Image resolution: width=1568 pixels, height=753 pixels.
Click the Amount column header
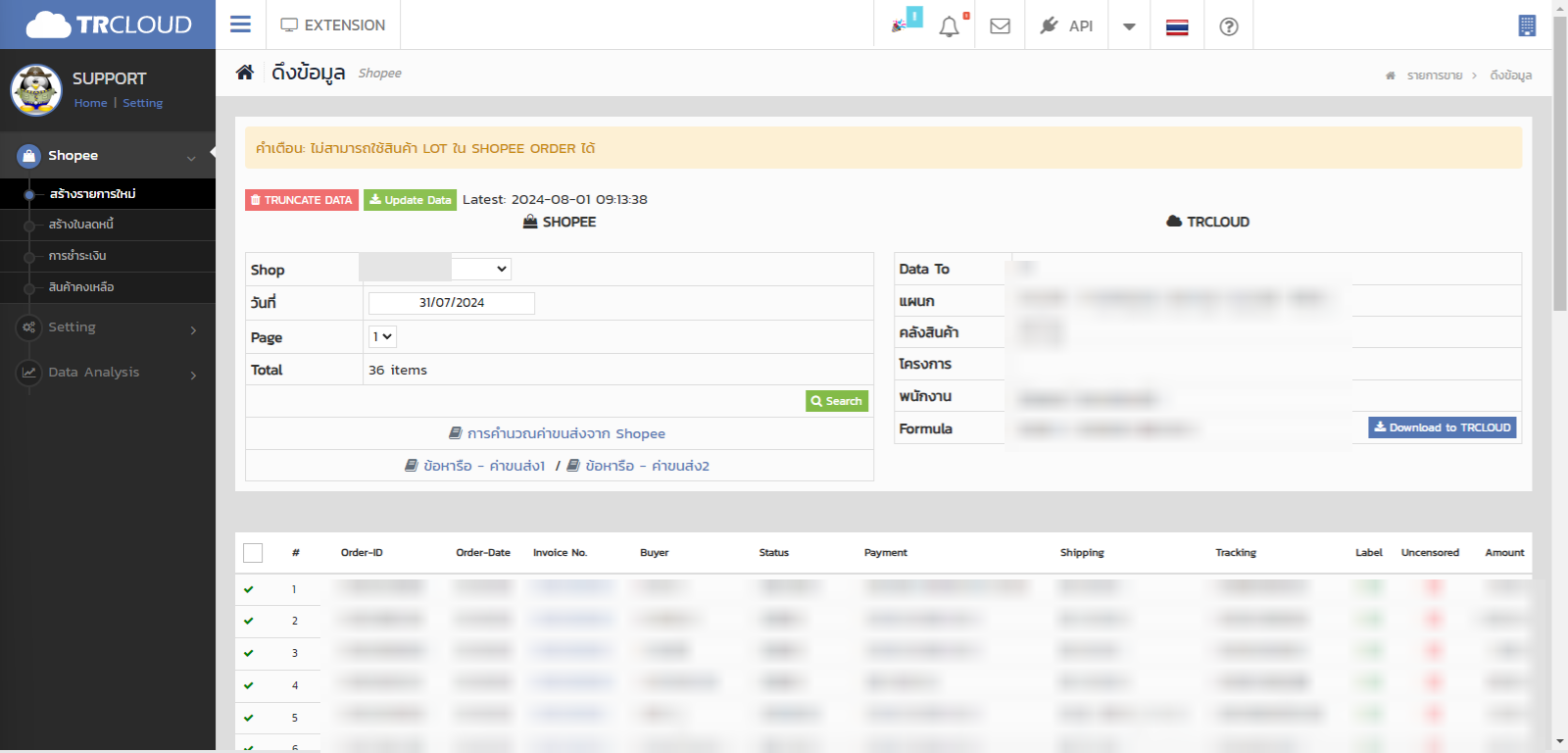(1504, 553)
